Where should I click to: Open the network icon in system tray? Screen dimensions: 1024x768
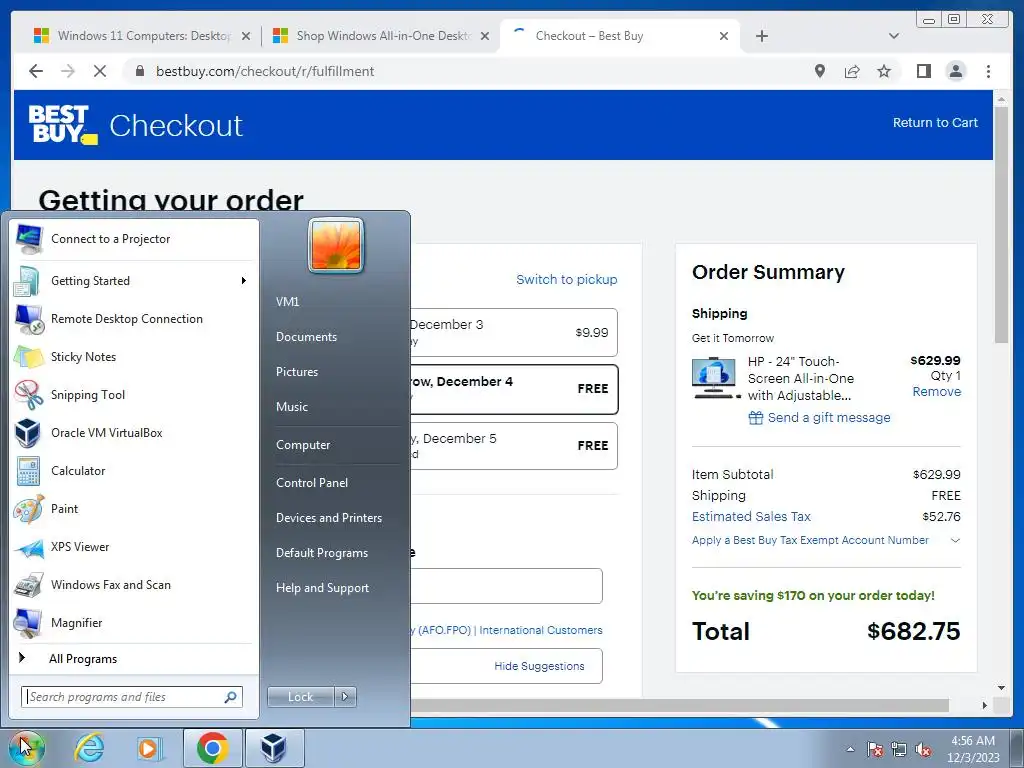tap(899, 750)
